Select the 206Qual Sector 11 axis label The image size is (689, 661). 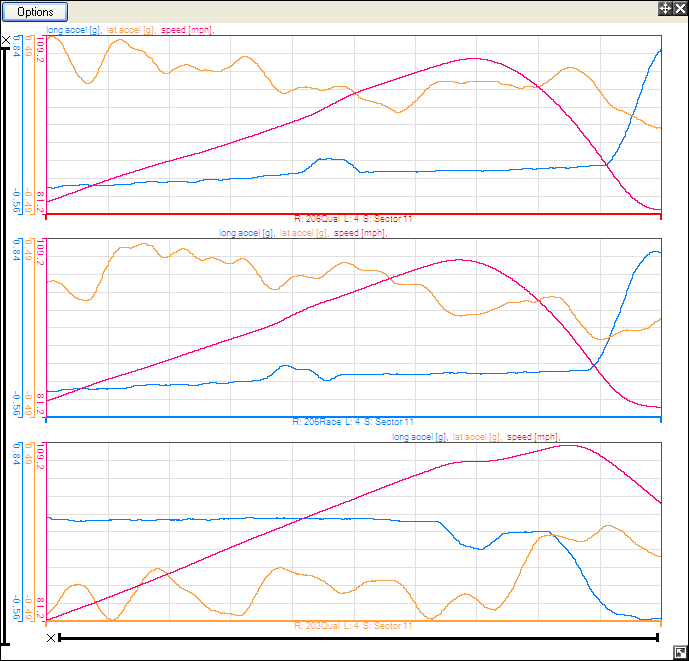(x=353, y=218)
